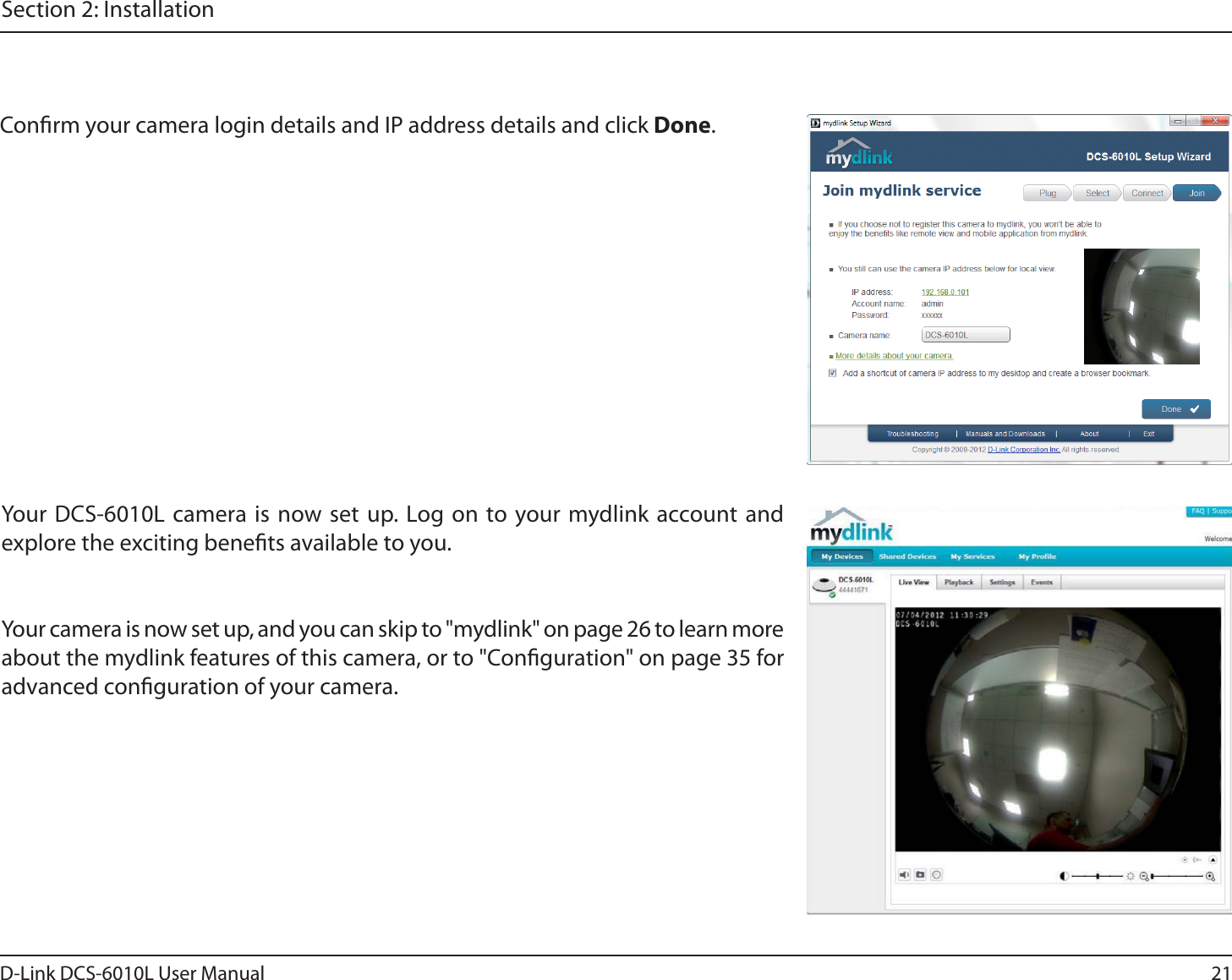
Task: Switch to the Settings tab
Action: (1002, 583)
